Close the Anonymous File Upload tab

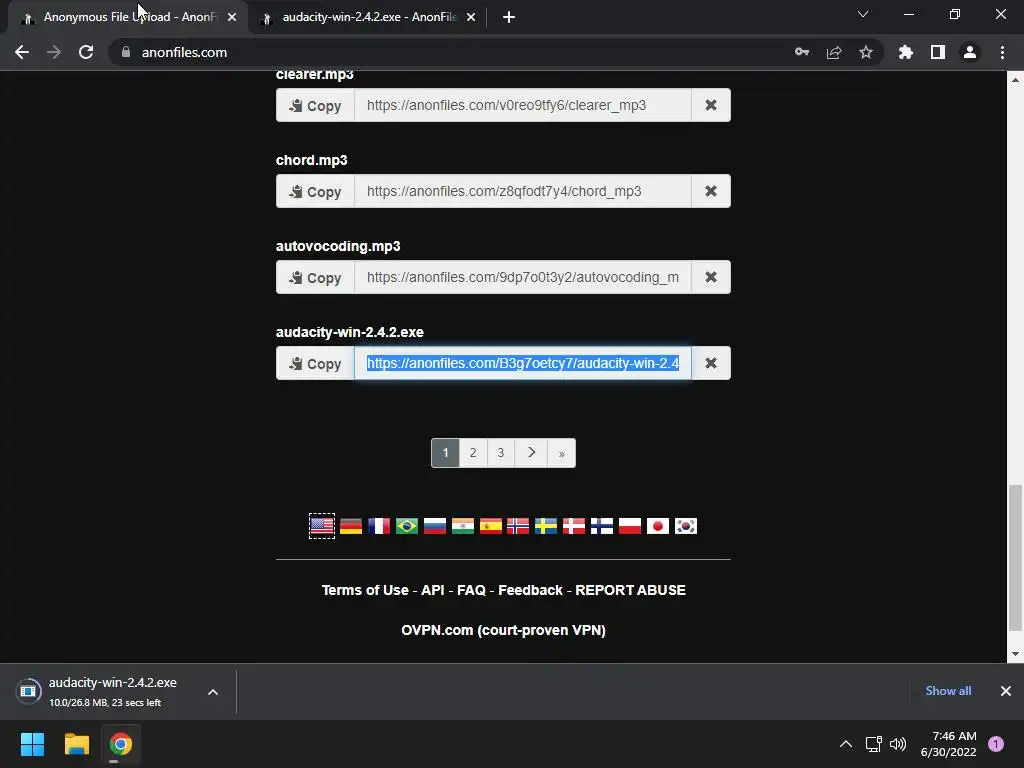(x=232, y=18)
